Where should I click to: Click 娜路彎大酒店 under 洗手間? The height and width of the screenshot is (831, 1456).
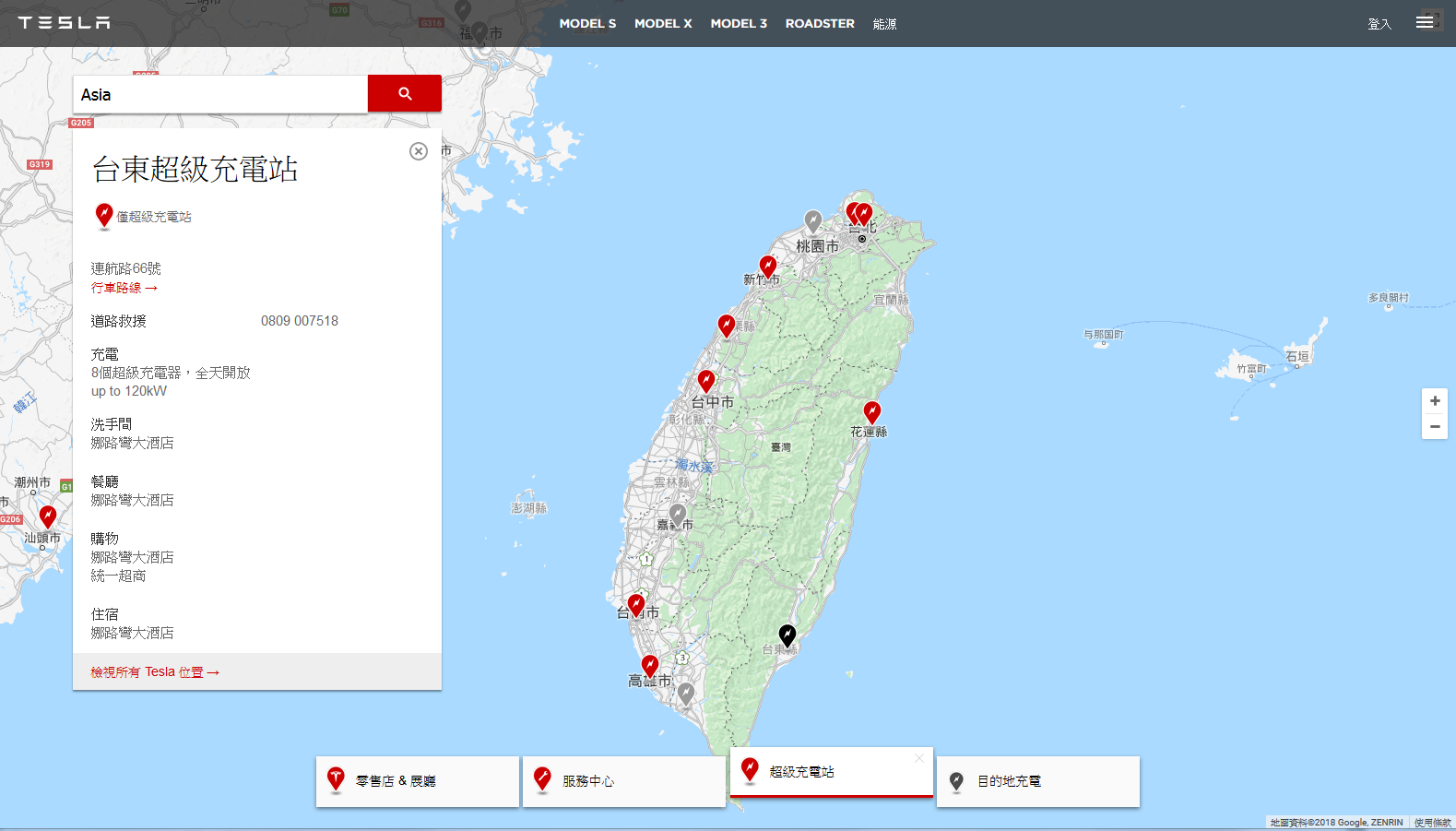(x=132, y=443)
